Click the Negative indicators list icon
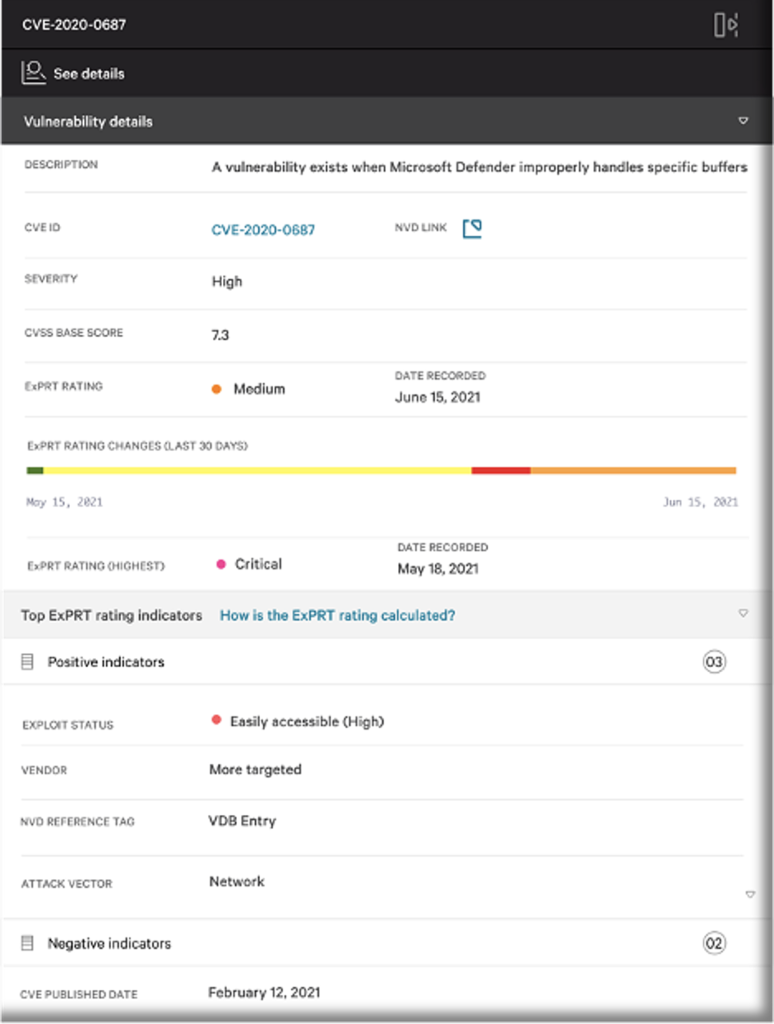This screenshot has height=1024, width=774. point(27,943)
